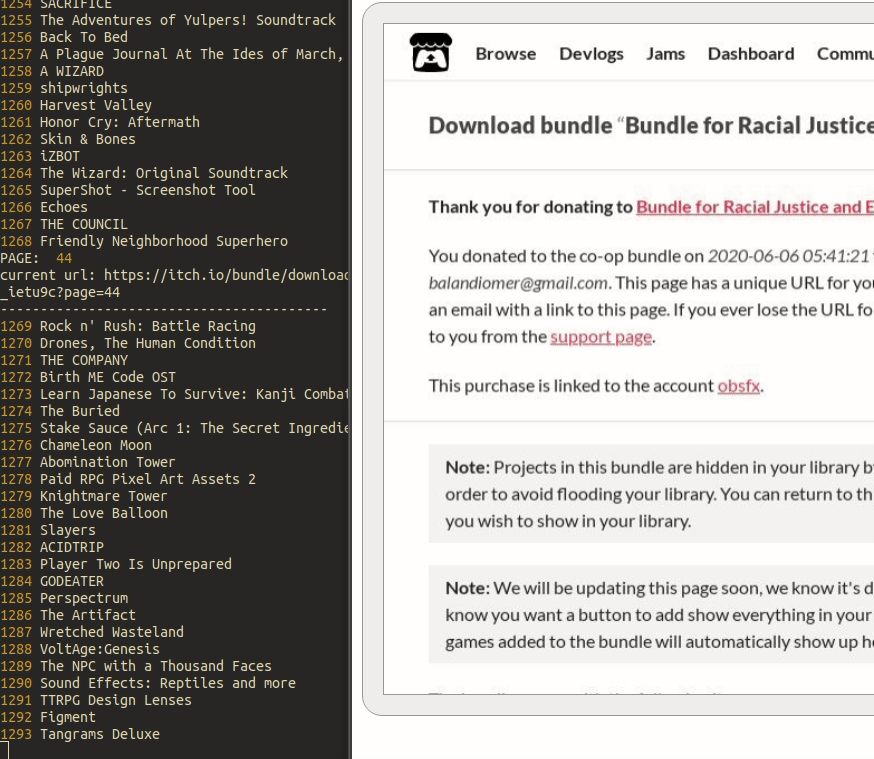
Task: Select terminal line 1281 Slayers
Action: point(48,530)
